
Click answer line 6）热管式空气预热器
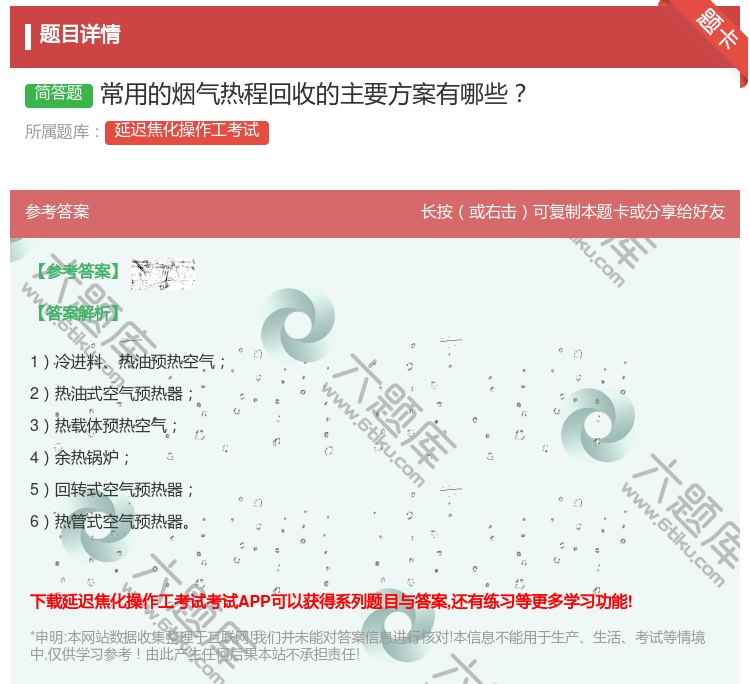point(110,522)
